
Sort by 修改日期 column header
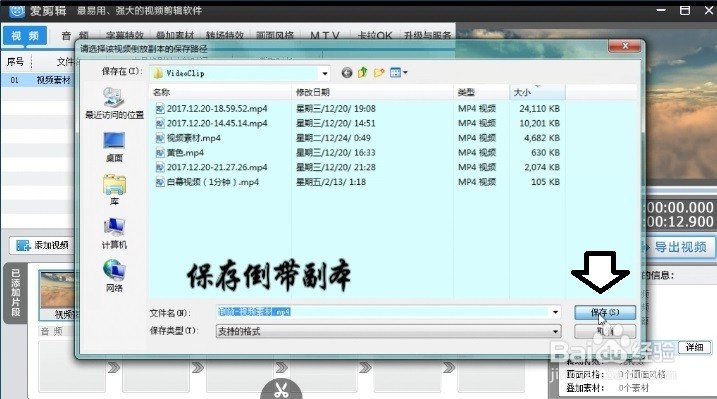[372, 92]
